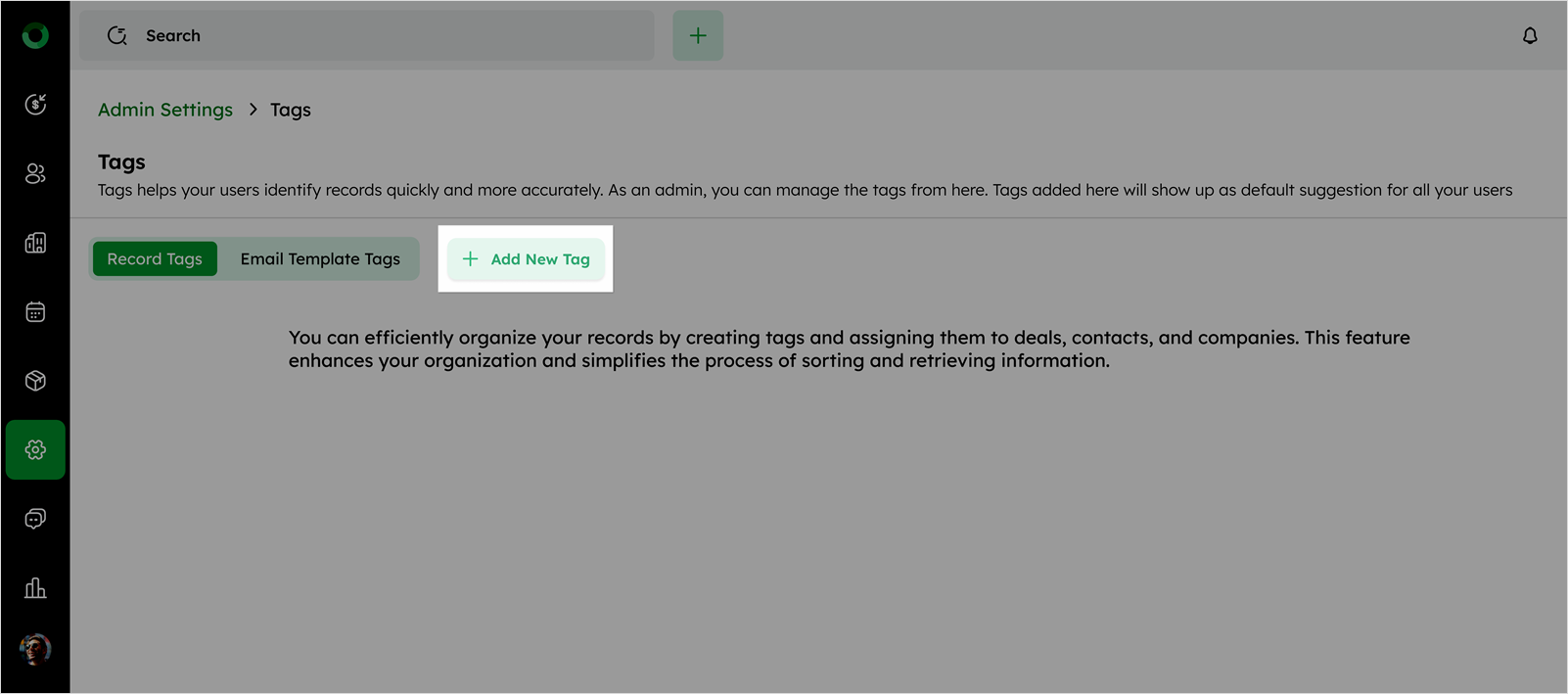Image resolution: width=1568 pixels, height=694 pixels.
Task: Click the search icon in top bar
Action: (x=117, y=36)
